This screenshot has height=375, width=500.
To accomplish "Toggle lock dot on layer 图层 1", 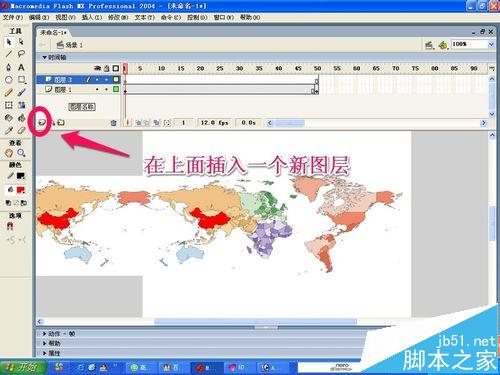I will coord(106,89).
